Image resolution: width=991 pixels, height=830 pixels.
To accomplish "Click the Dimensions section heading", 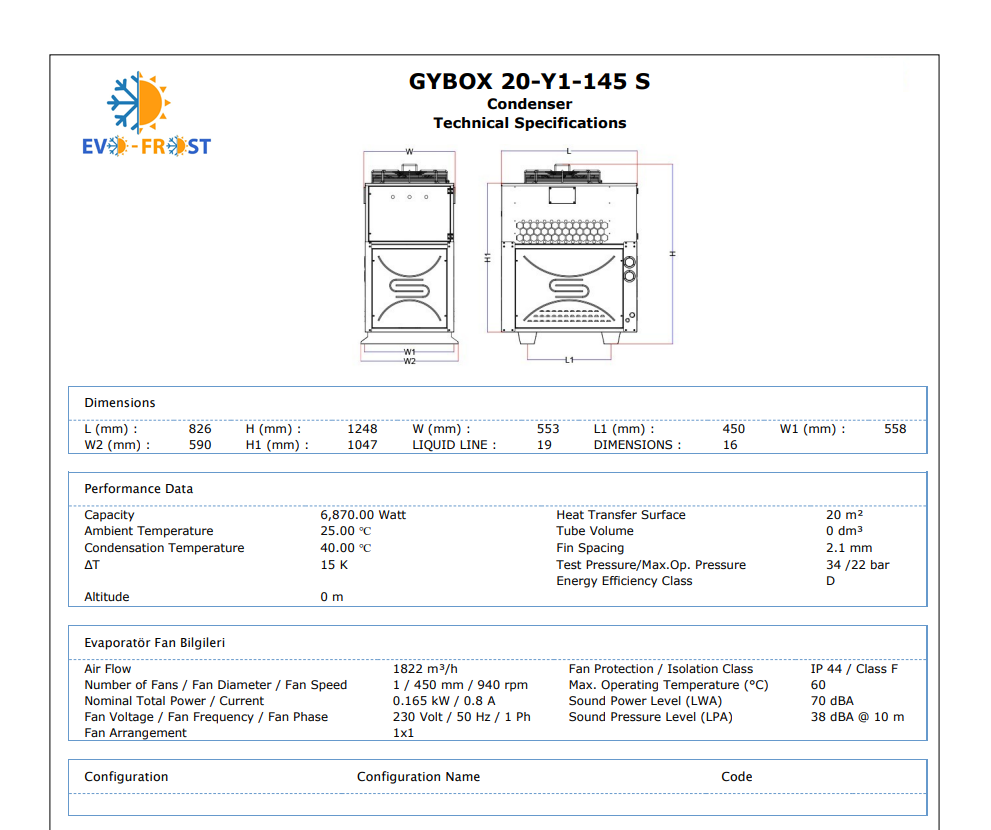I will 120,403.
